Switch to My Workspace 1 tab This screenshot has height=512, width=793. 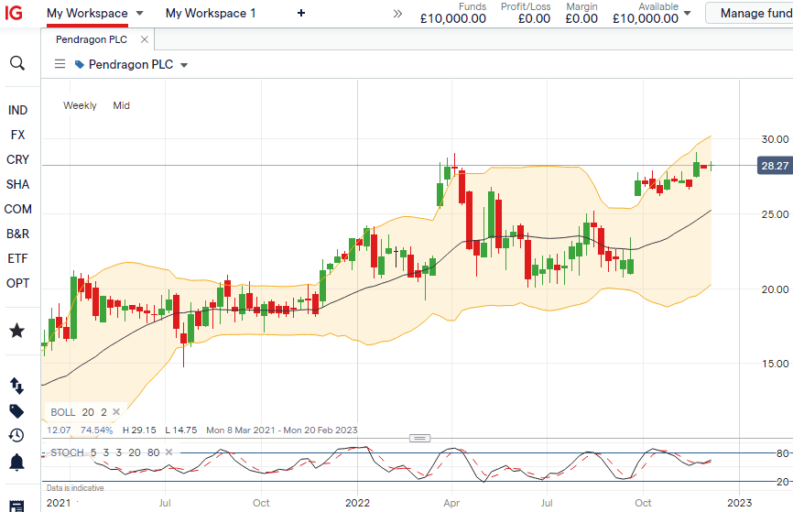click(x=210, y=13)
